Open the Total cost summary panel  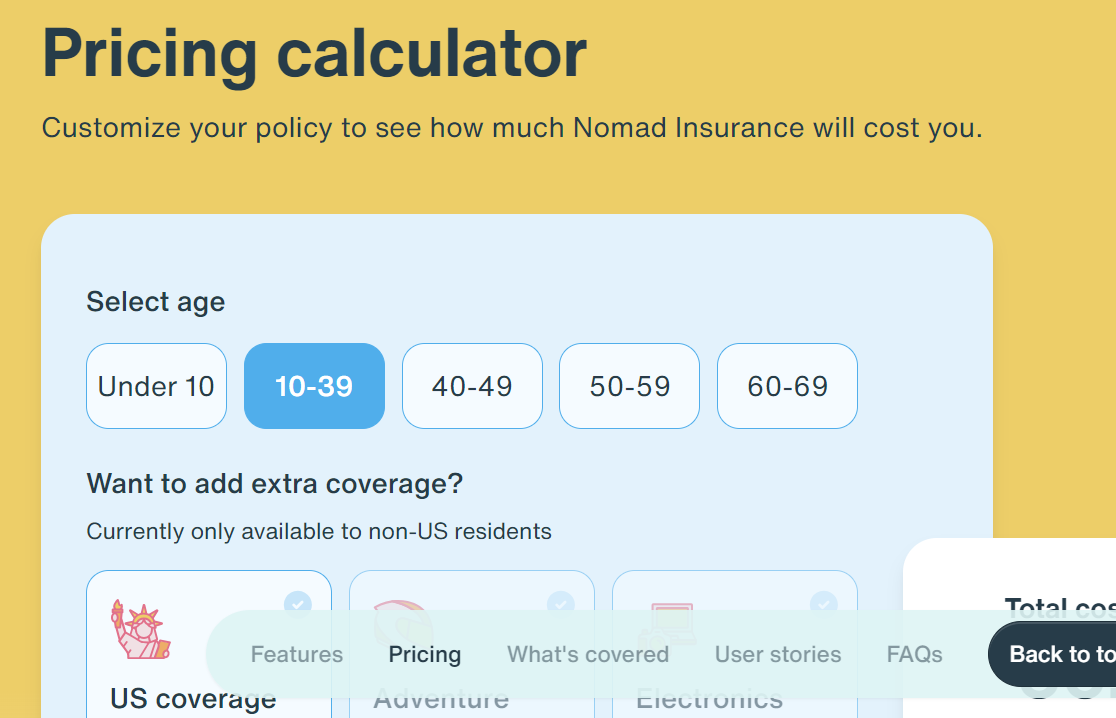coord(1009,628)
